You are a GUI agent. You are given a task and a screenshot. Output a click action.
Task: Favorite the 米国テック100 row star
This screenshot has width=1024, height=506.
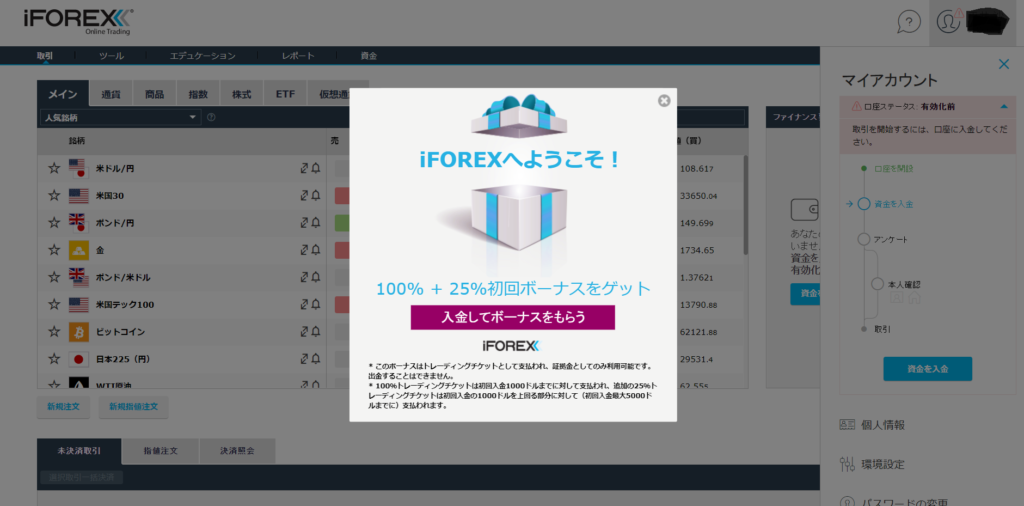pos(54,304)
